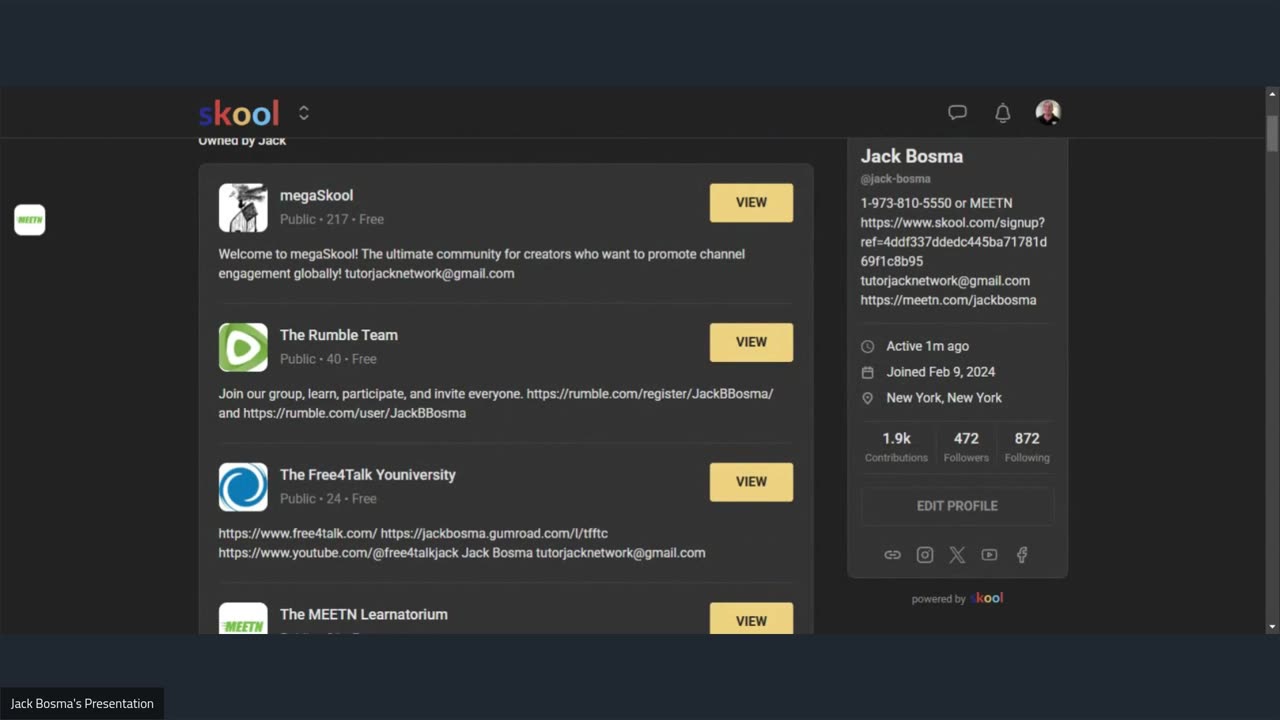The height and width of the screenshot is (720, 1280).
Task: Click the scrollbar down arrow
Action: pos(1272,627)
